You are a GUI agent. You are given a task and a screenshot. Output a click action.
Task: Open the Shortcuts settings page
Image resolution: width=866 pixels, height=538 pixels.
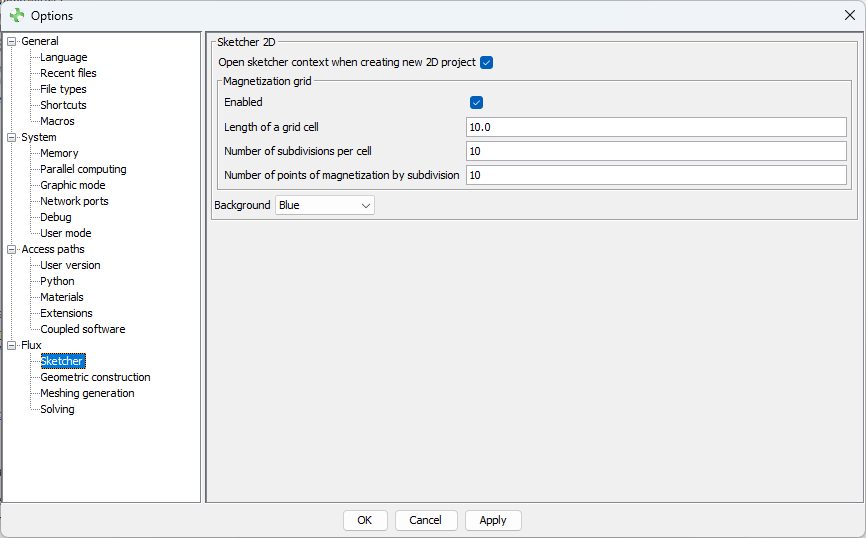[63, 105]
